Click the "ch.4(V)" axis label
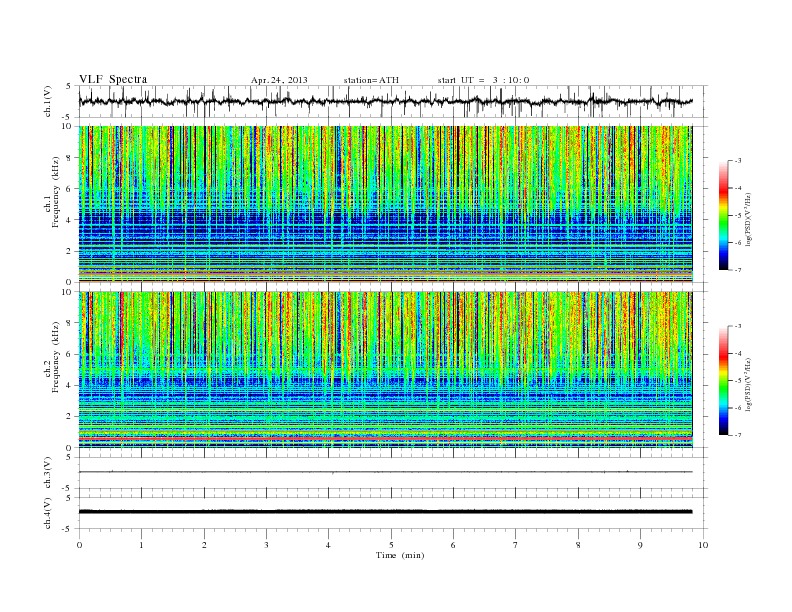This screenshot has height=612, width=792. point(48,513)
